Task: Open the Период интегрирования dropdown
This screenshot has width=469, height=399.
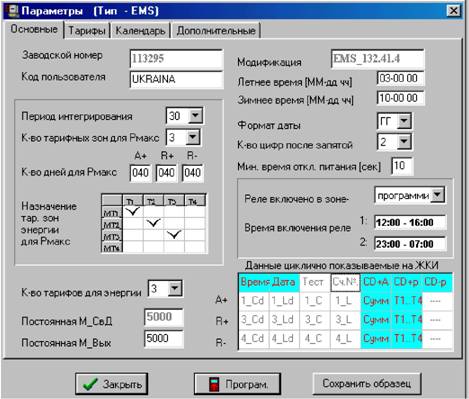Action: pos(195,116)
